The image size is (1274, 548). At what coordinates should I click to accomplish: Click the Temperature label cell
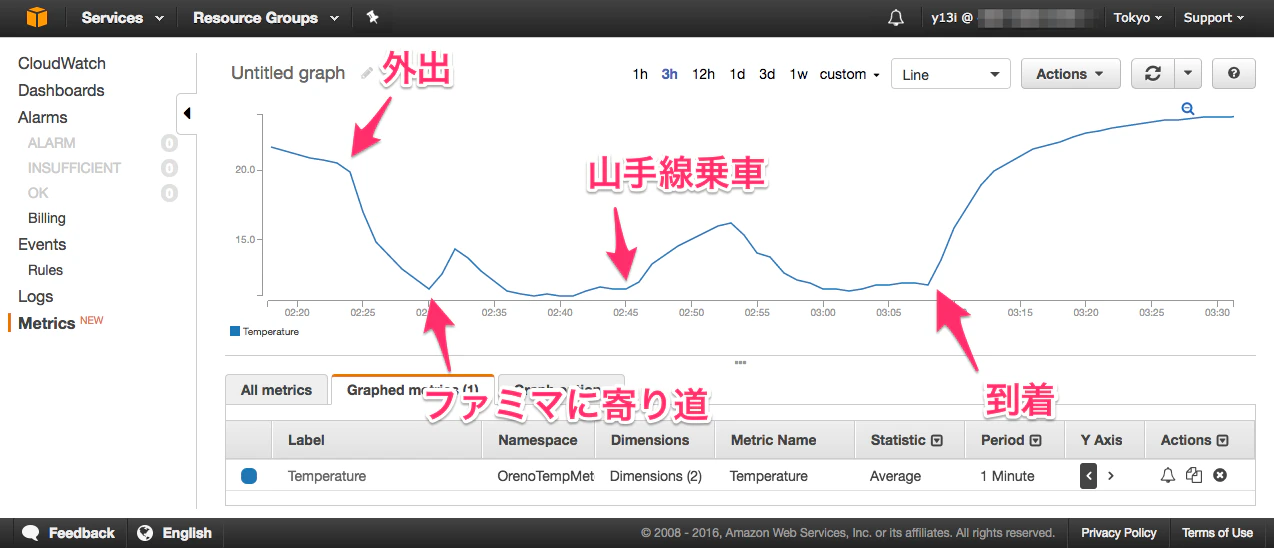tap(327, 476)
